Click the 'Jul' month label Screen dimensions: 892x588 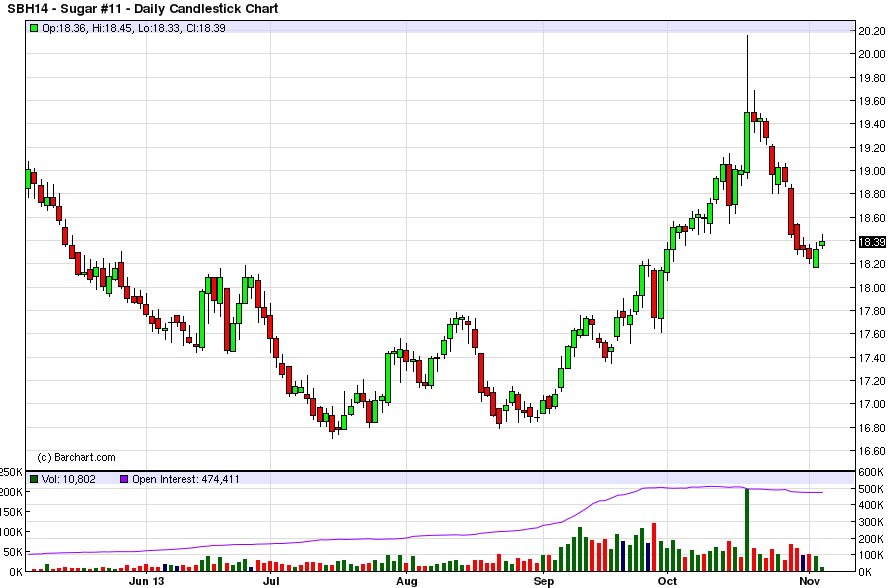click(271, 581)
